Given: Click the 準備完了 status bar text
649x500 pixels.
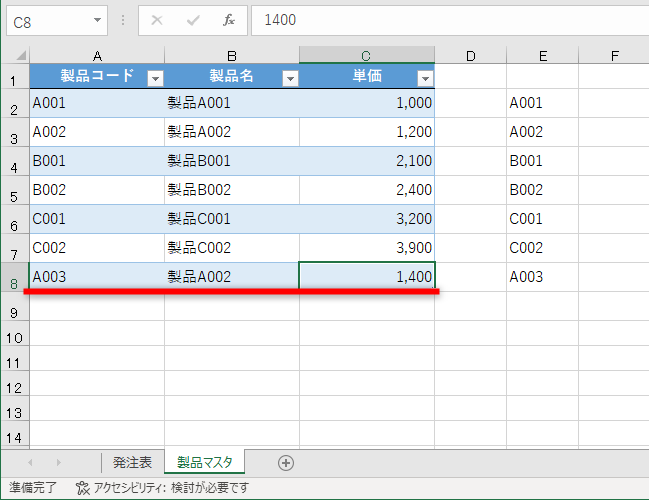Looking at the screenshot, I should [x=33, y=488].
